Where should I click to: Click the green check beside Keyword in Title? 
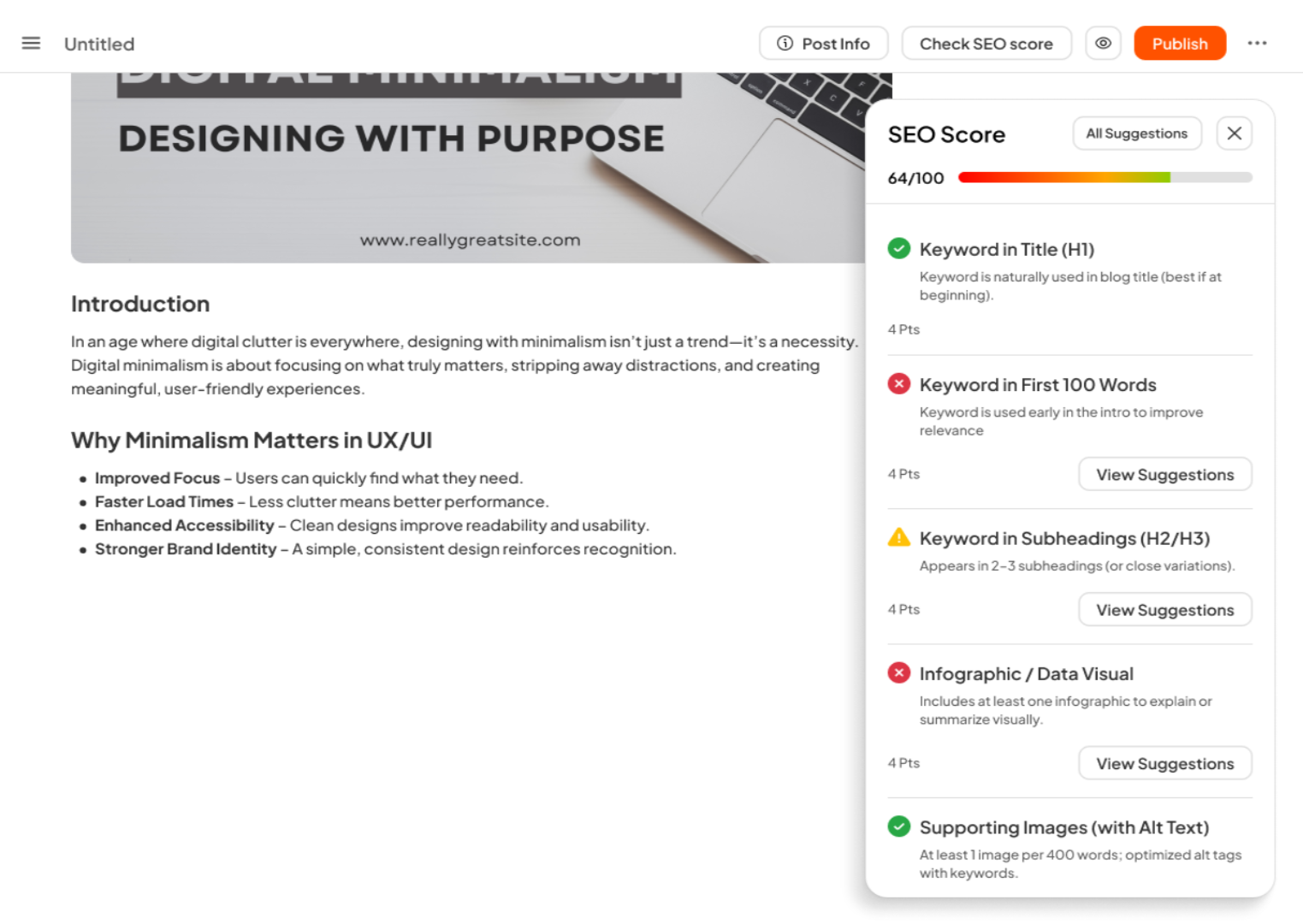tap(898, 249)
